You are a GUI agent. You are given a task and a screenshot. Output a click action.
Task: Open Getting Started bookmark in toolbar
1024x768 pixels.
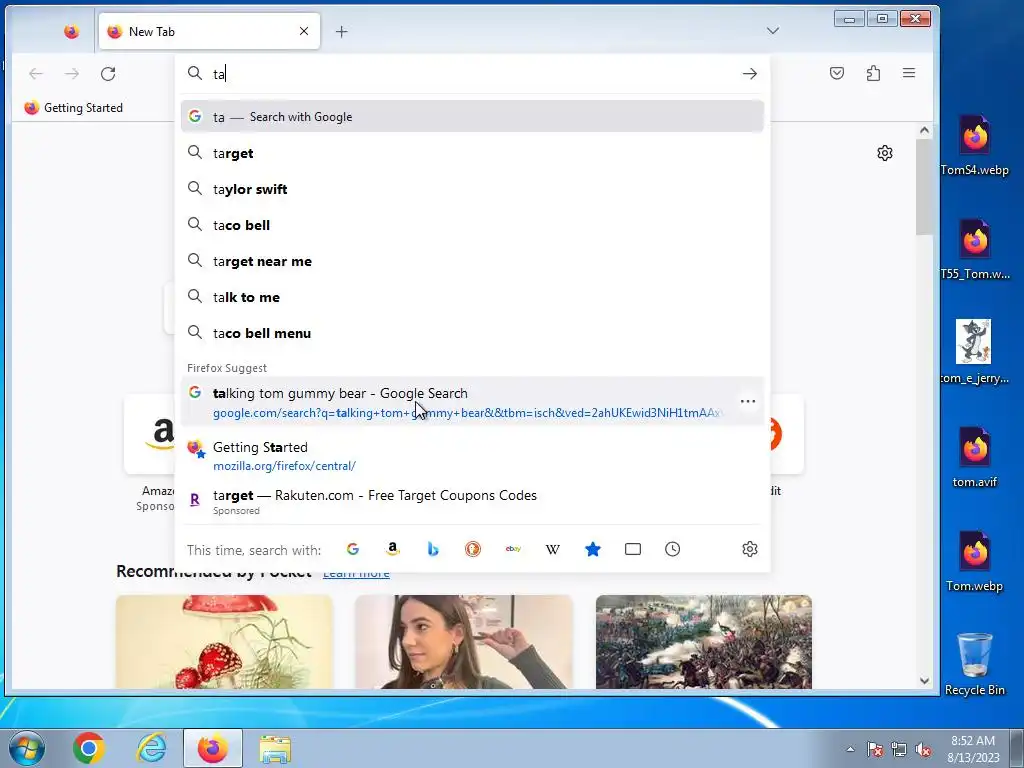click(74, 108)
